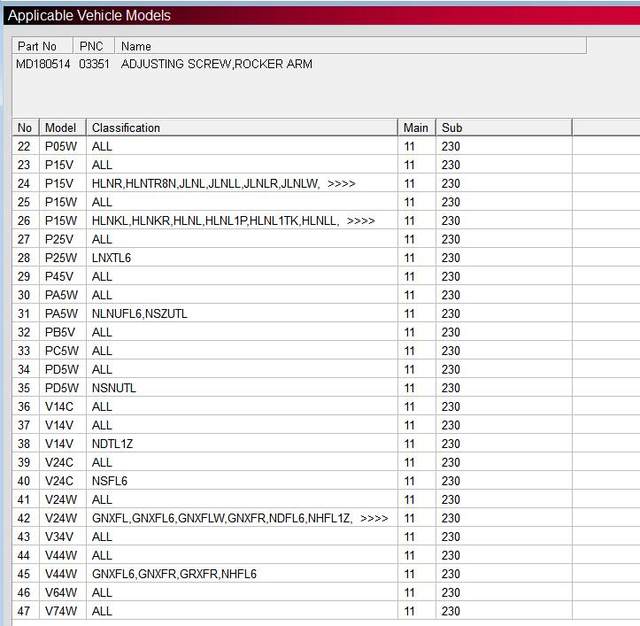
Task: Click row number 42
Action: (24, 518)
